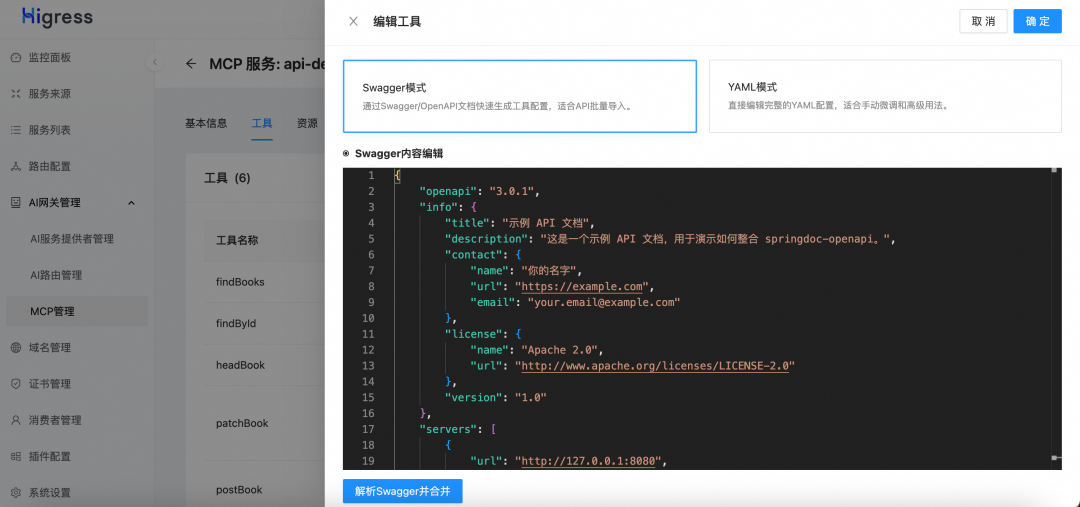Image resolution: width=1080 pixels, height=507 pixels.
Task: Switch to the 基本信息 tab
Action: pyautogui.click(x=206, y=123)
